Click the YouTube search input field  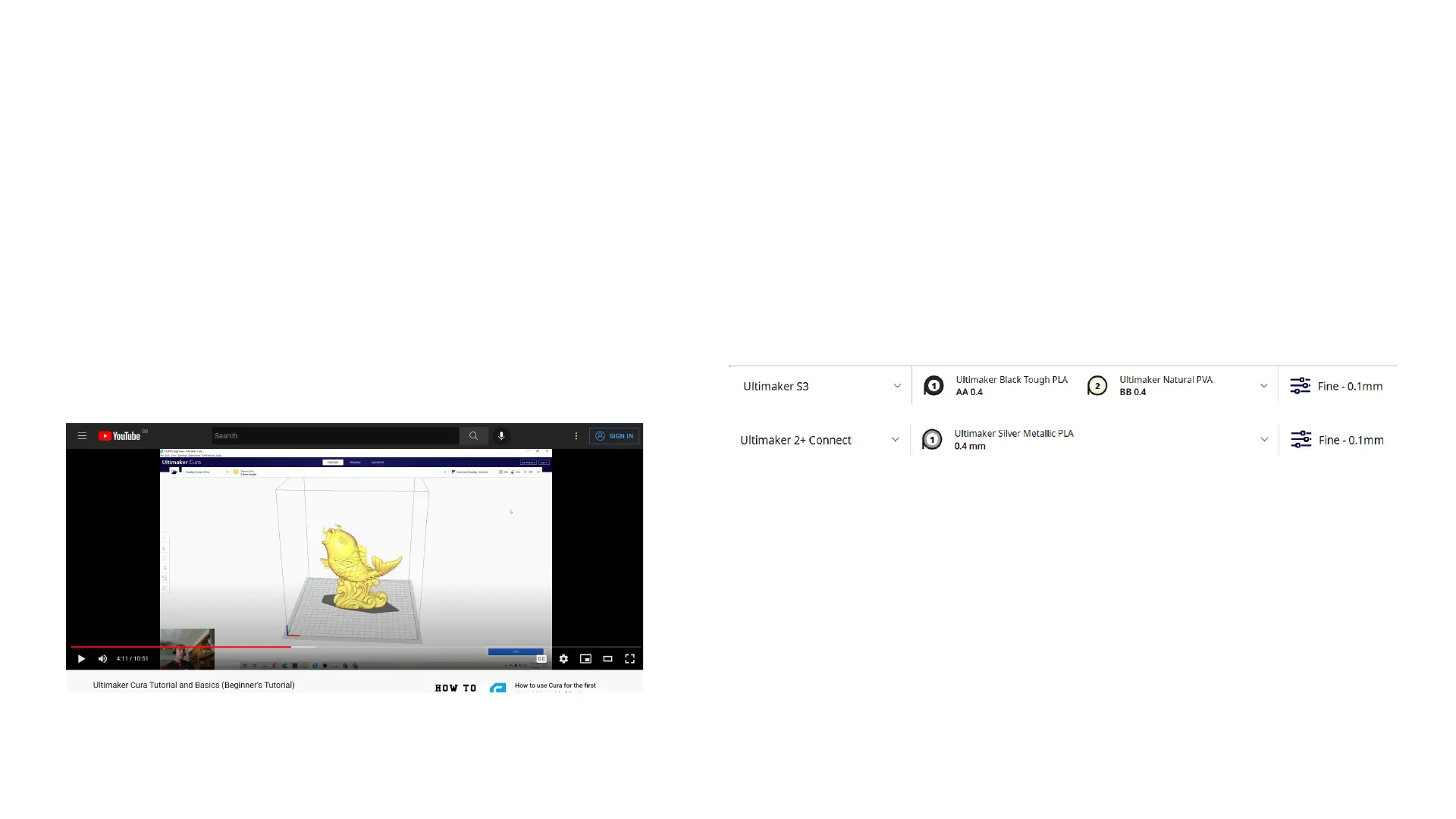pos(334,436)
